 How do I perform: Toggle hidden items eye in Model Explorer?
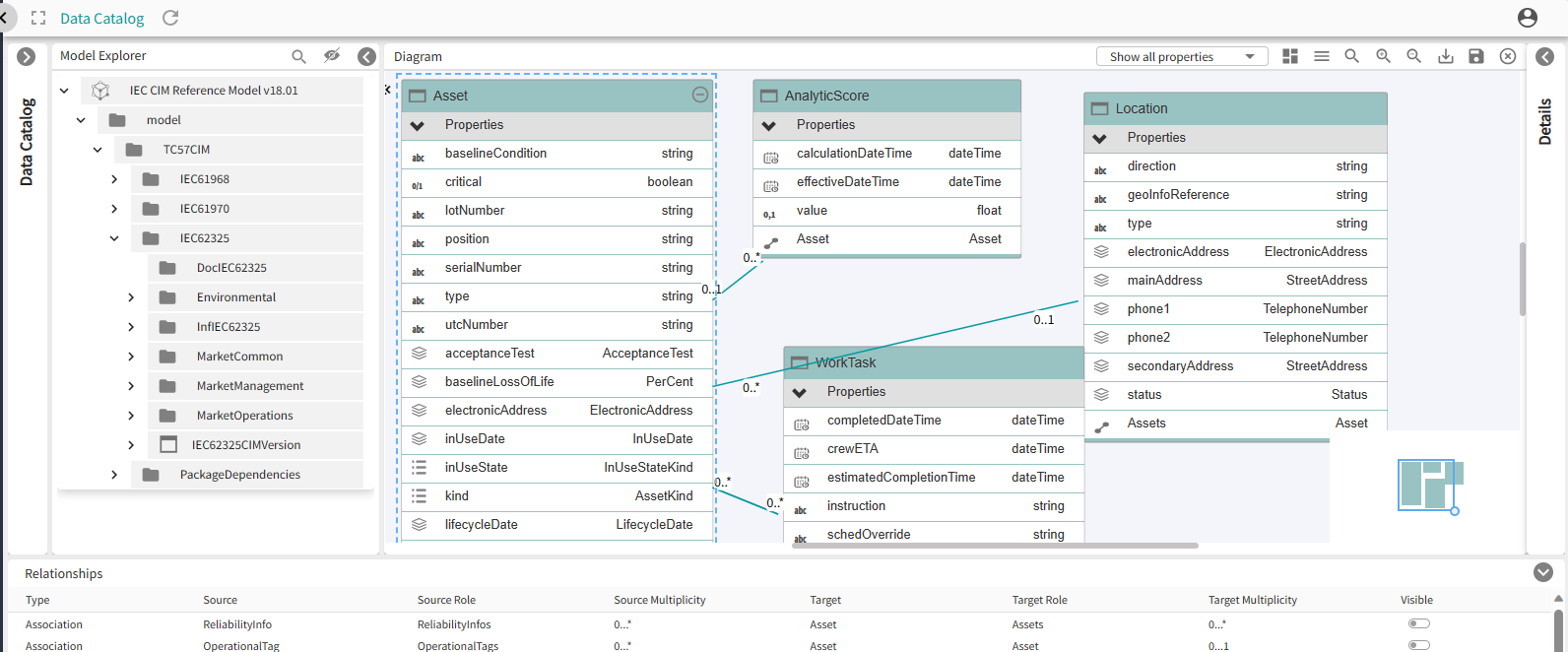coord(332,56)
